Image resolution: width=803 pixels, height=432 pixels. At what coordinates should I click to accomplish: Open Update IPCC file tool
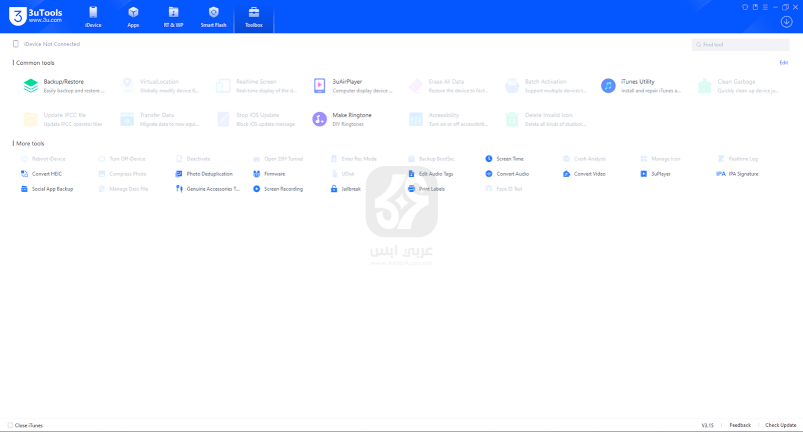click(x=64, y=119)
